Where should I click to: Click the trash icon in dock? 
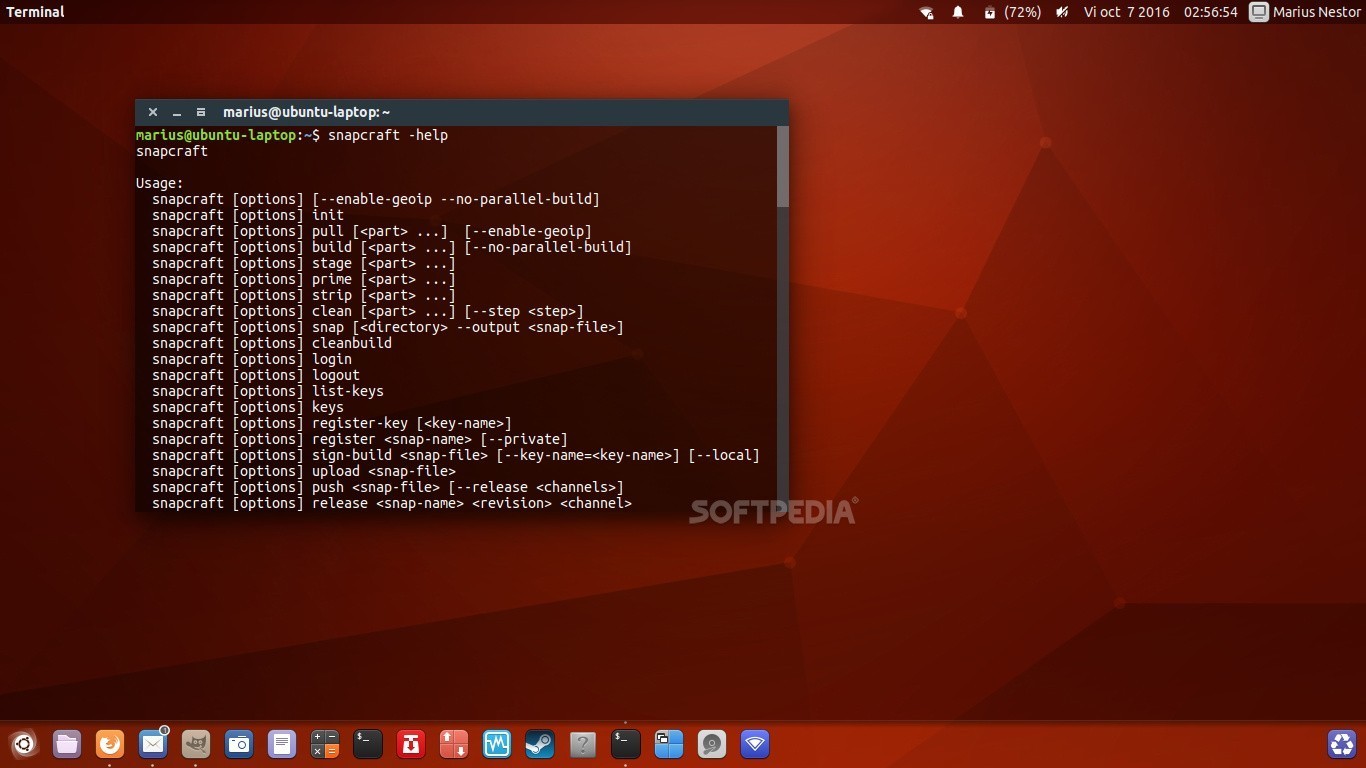tap(1341, 744)
